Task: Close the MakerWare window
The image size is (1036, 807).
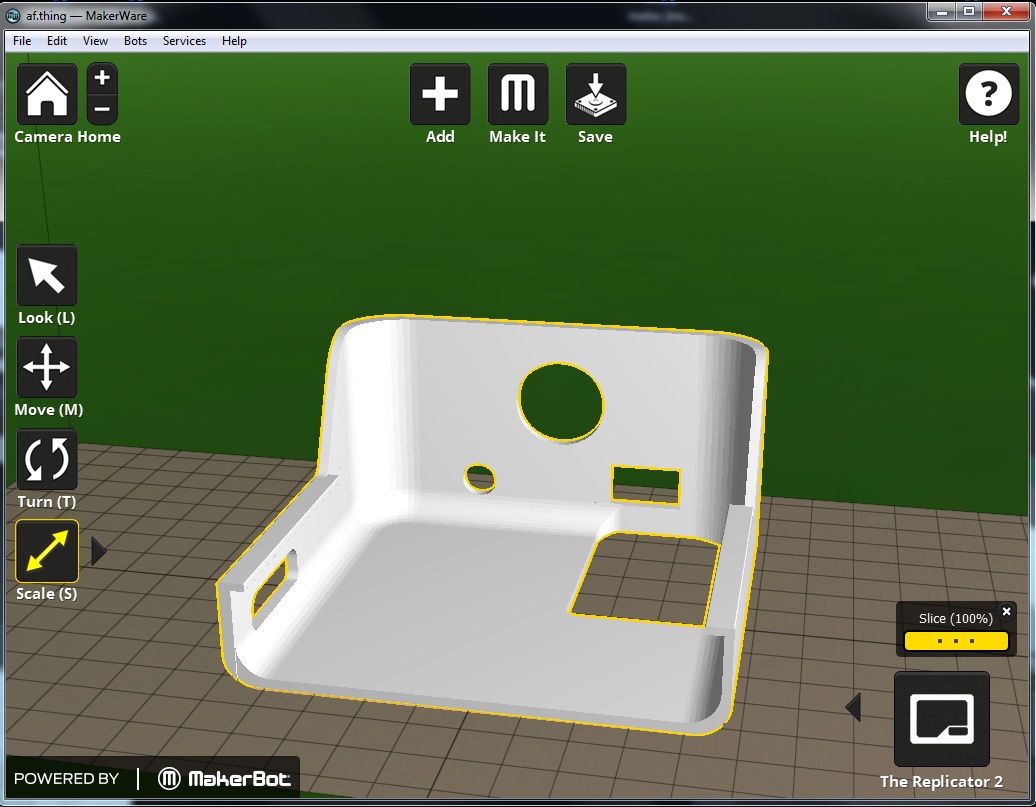Action: pos(1006,11)
